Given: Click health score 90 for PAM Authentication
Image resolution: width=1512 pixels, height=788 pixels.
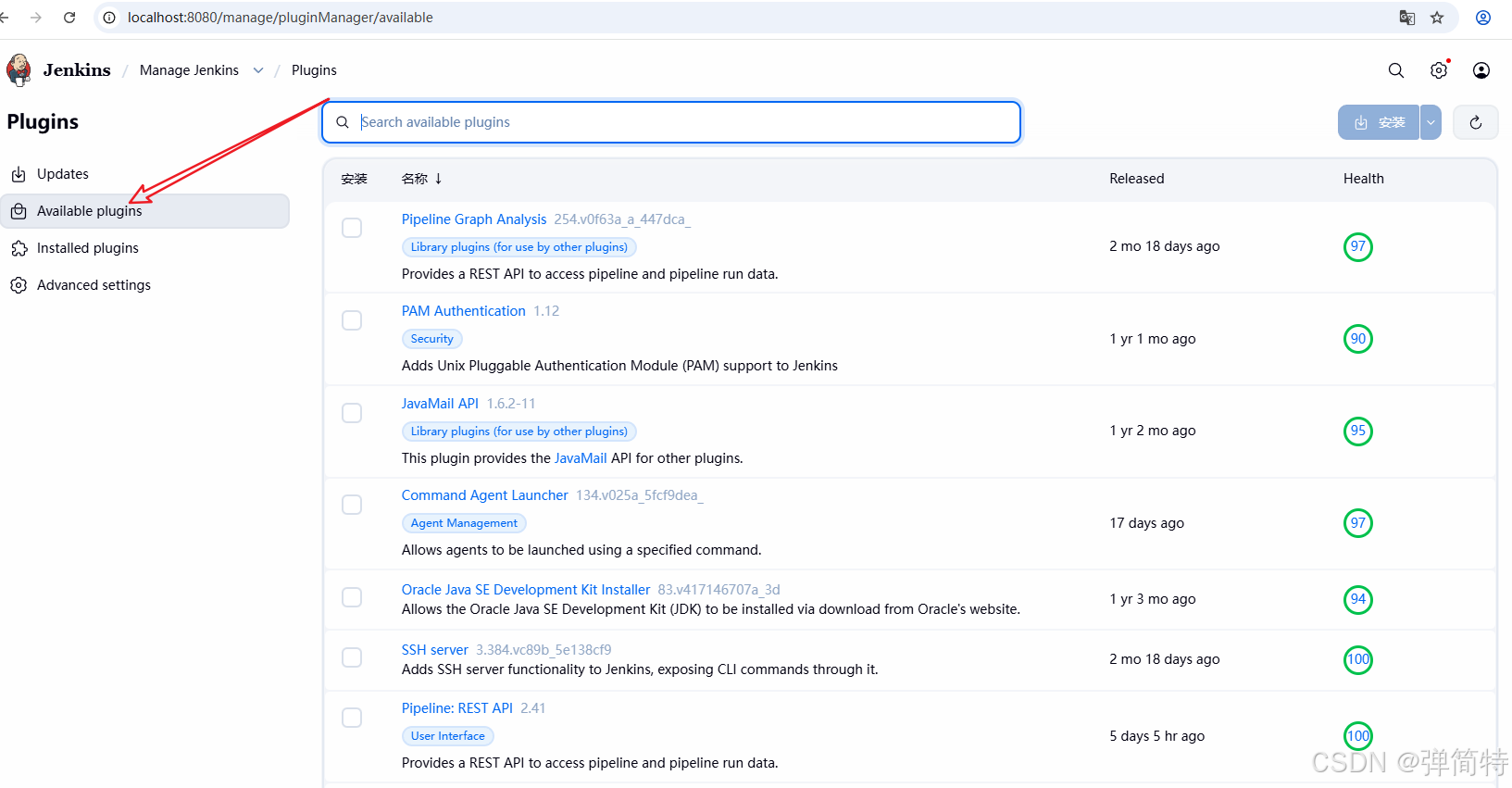Looking at the screenshot, I should tap(1358, 339).
